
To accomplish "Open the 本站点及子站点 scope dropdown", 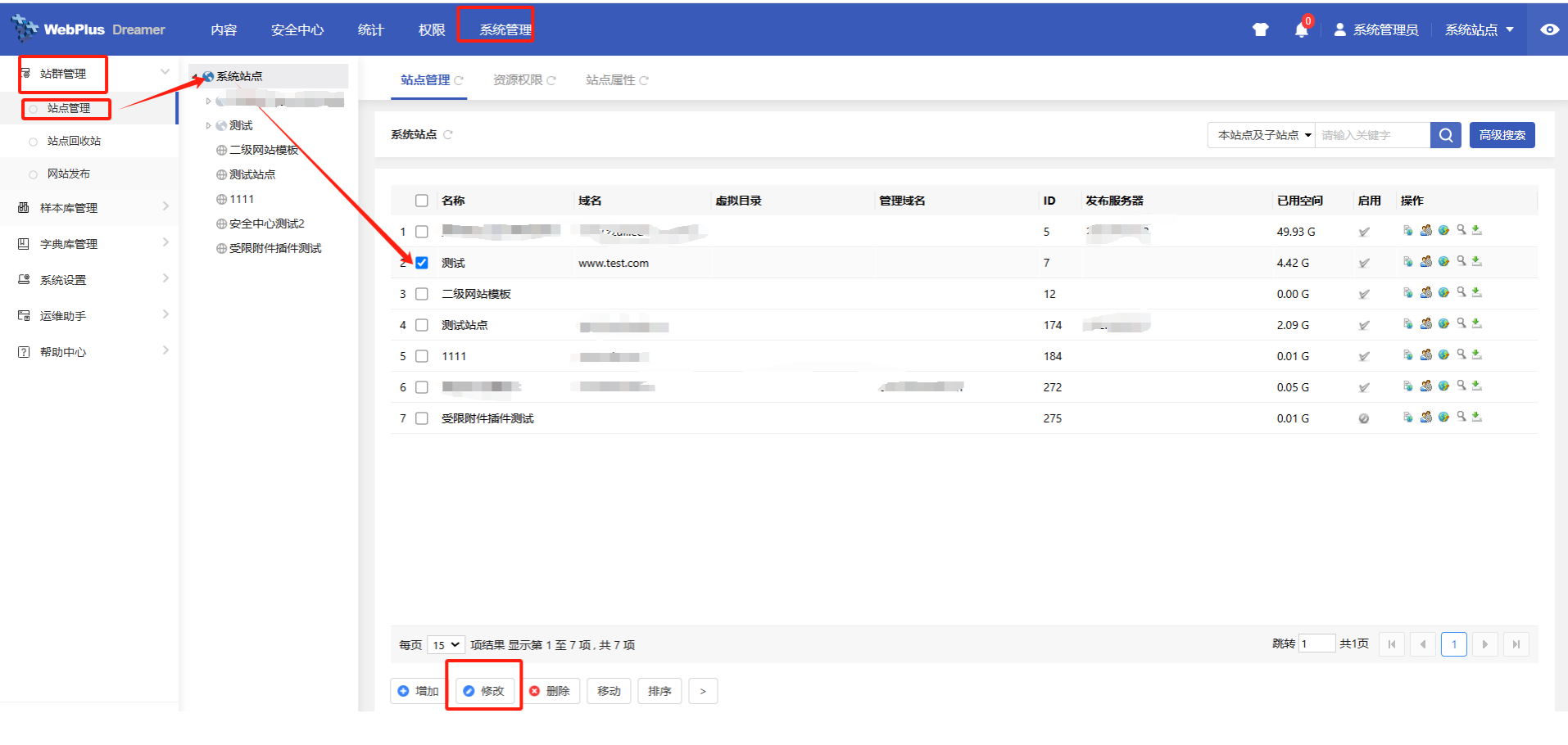I will point(1262,135).
